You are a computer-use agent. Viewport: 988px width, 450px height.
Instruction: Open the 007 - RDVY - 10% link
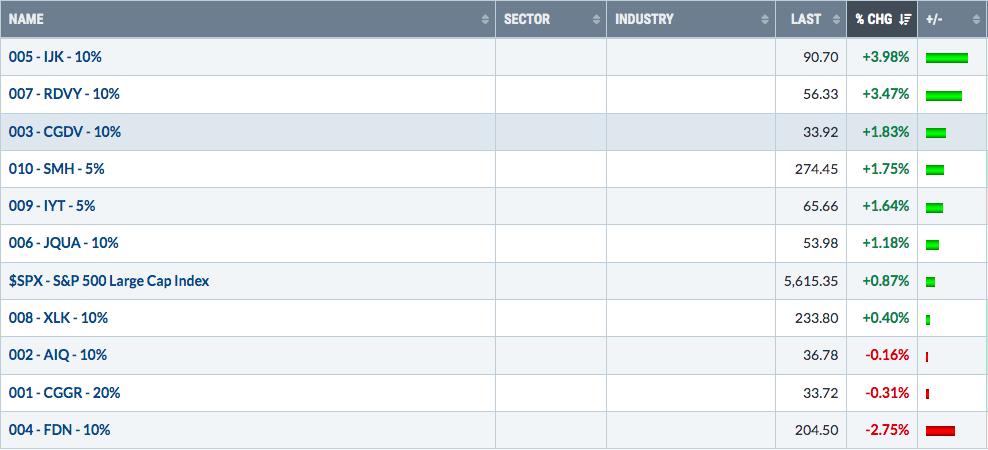click(64, 94)
